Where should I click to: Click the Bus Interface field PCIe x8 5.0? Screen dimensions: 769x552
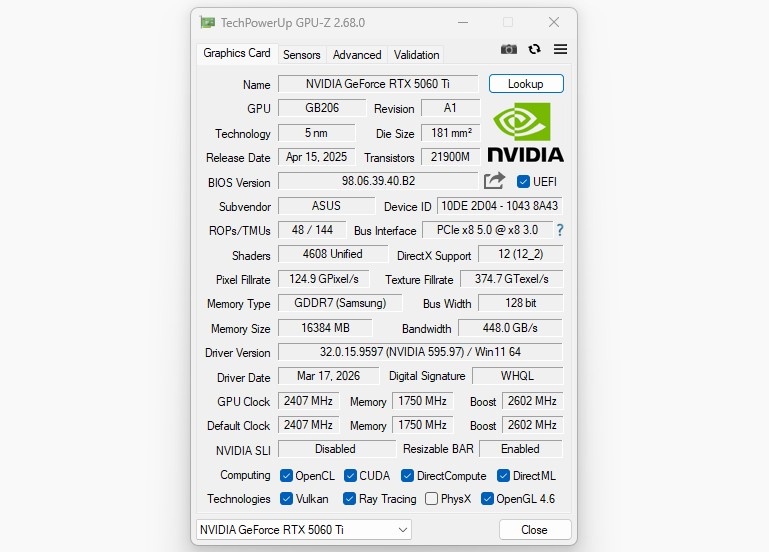(x=487, y=229)
